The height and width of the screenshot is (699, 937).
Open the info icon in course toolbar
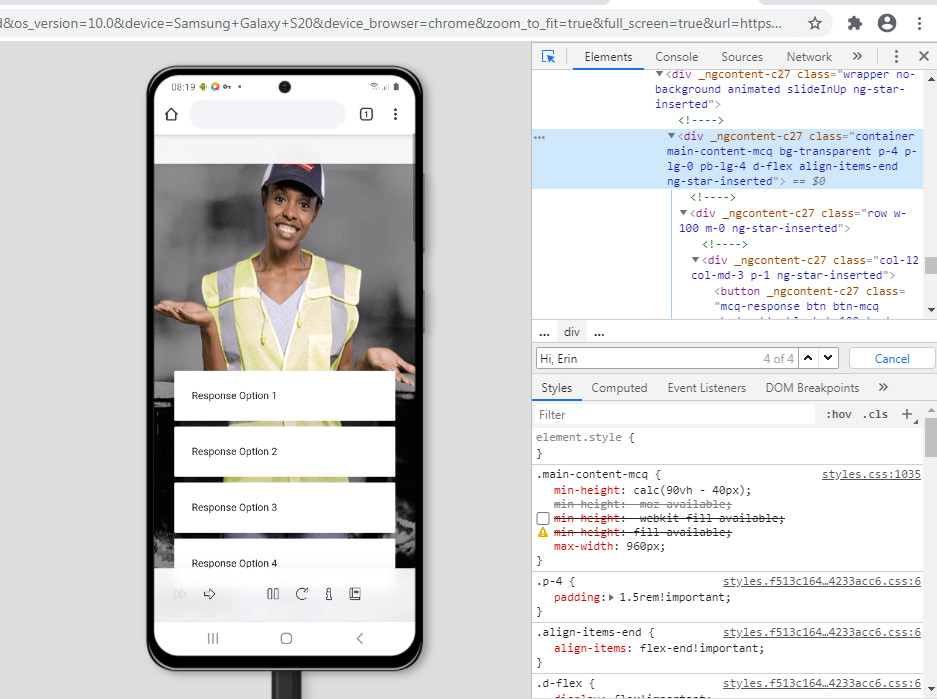tap(329, 594)
